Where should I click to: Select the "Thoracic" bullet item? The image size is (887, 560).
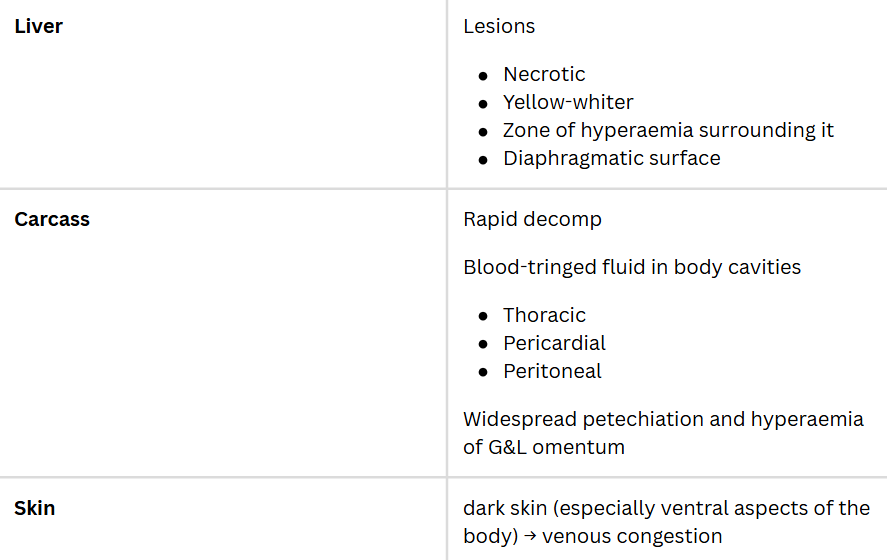[544, 315]
